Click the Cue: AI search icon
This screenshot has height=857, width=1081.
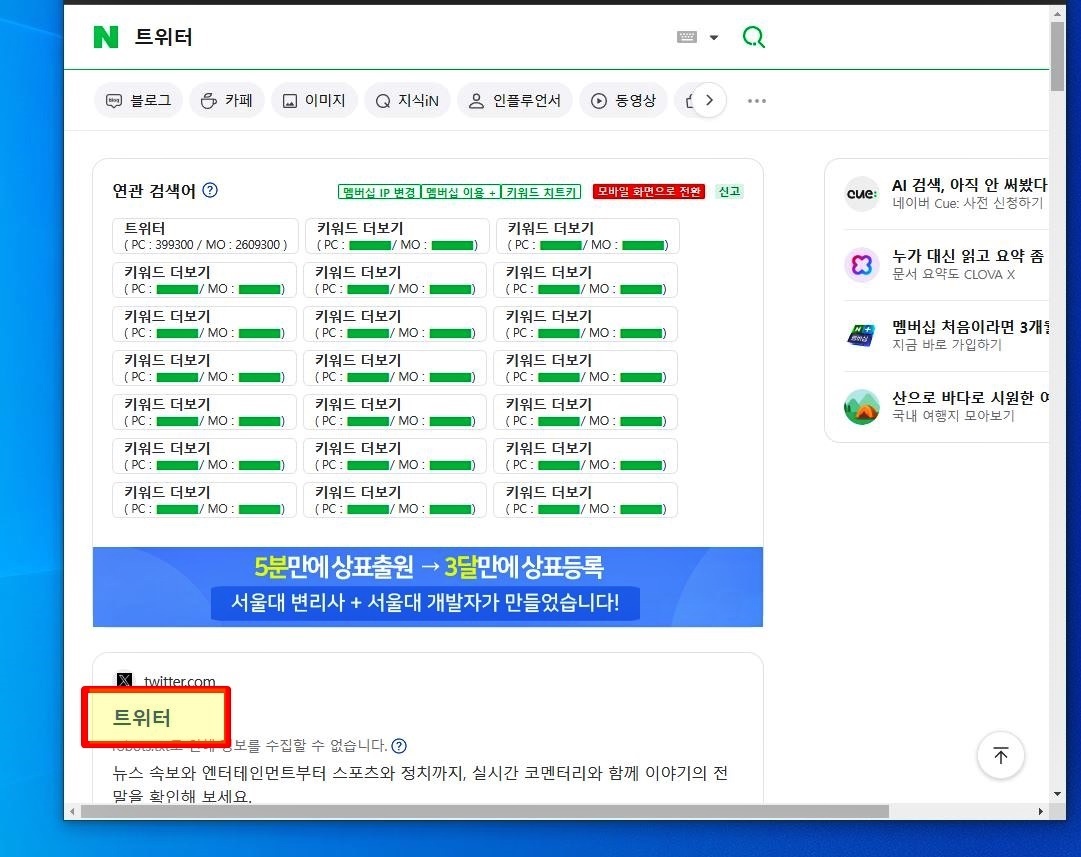tap(862, 194)
